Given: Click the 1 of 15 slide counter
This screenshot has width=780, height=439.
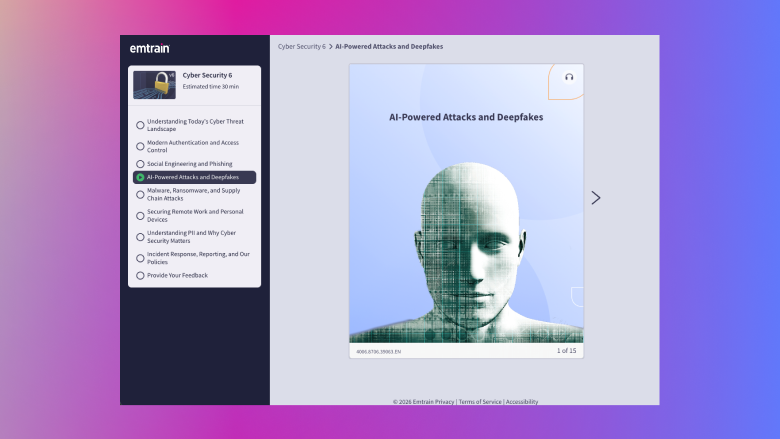Looking at the screenshot, I should point(566,351).
